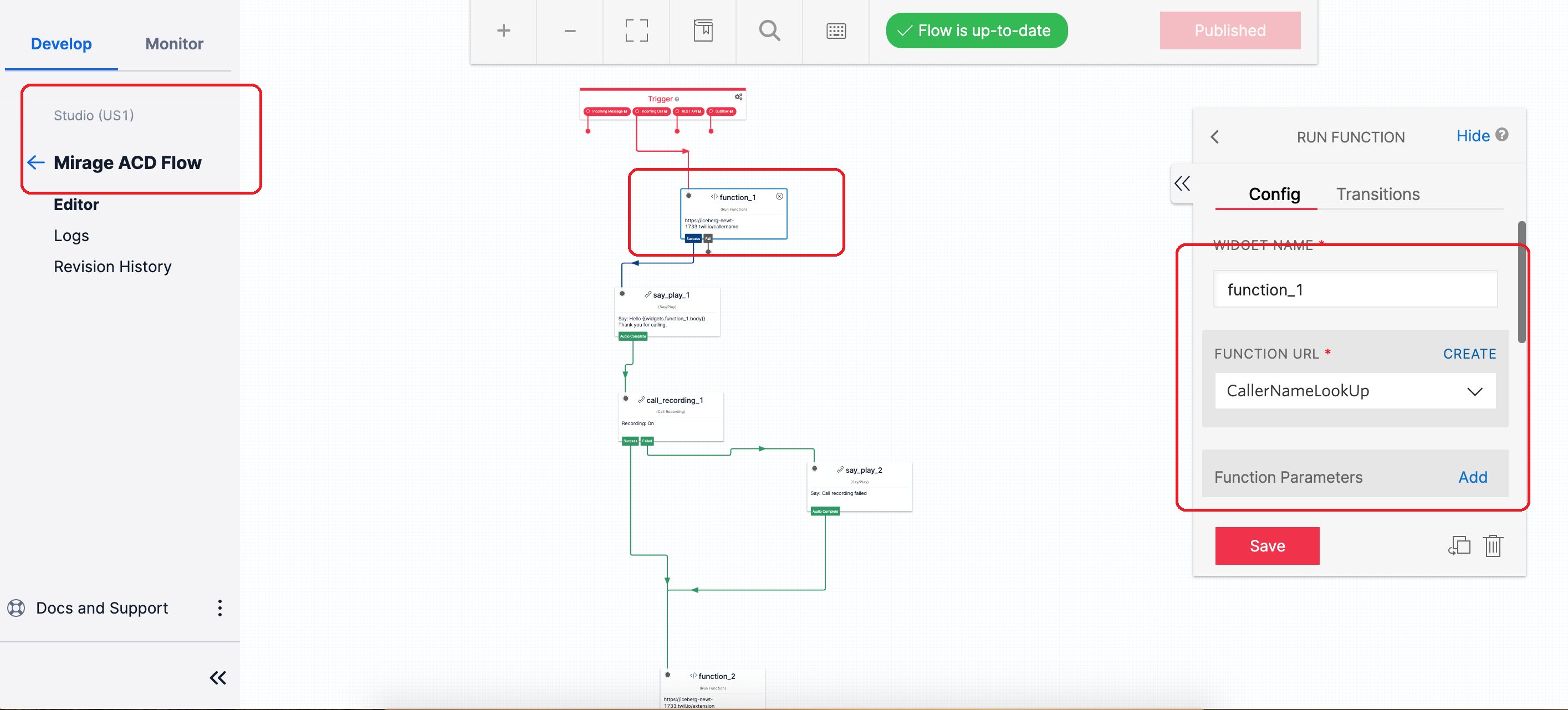Select the Incoming Call trigger pill
This screenshot has width=1568, height=710.
point(651,111)
